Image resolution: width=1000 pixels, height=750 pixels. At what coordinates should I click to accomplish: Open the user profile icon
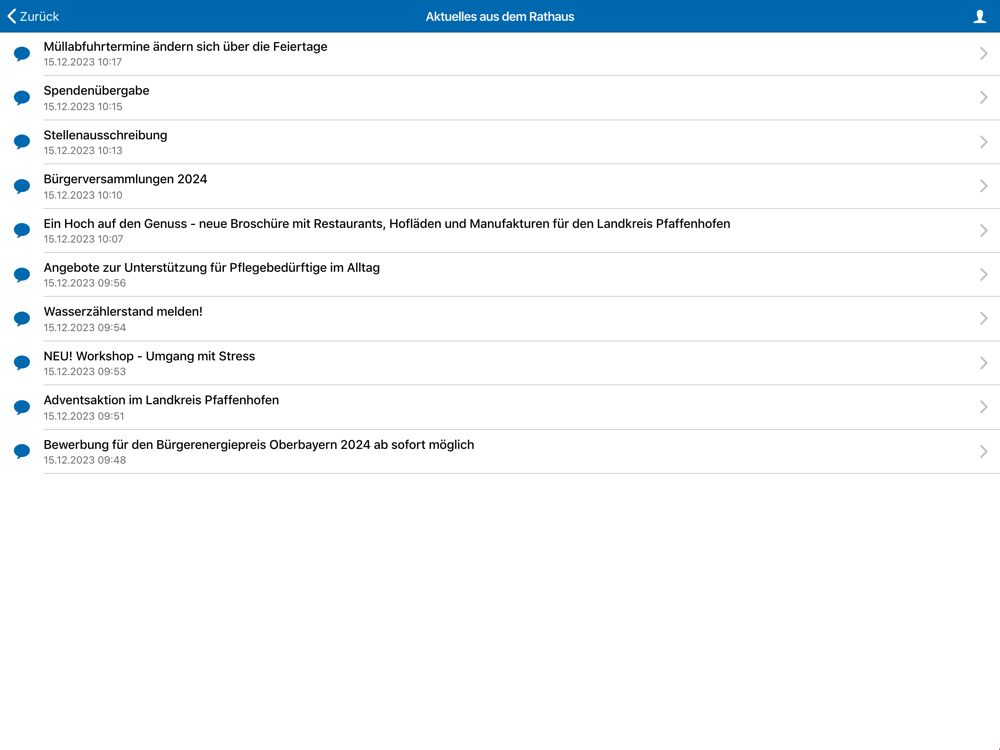pyautogui.click(x=980, y=17)
